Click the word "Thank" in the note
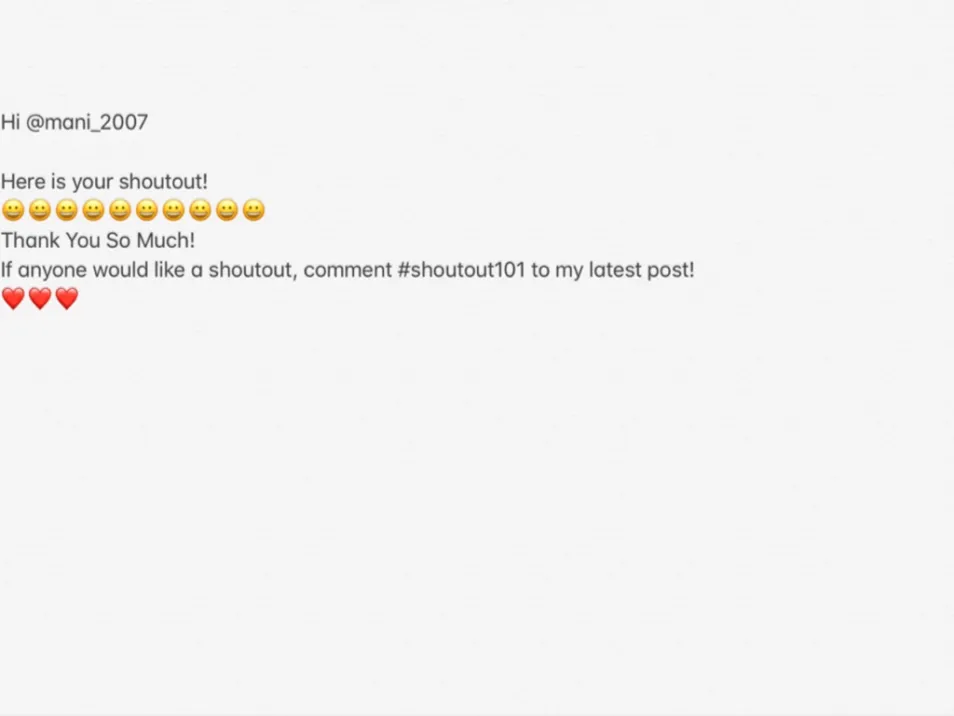This screenshot has height=716, width=954. coord(30,241)
